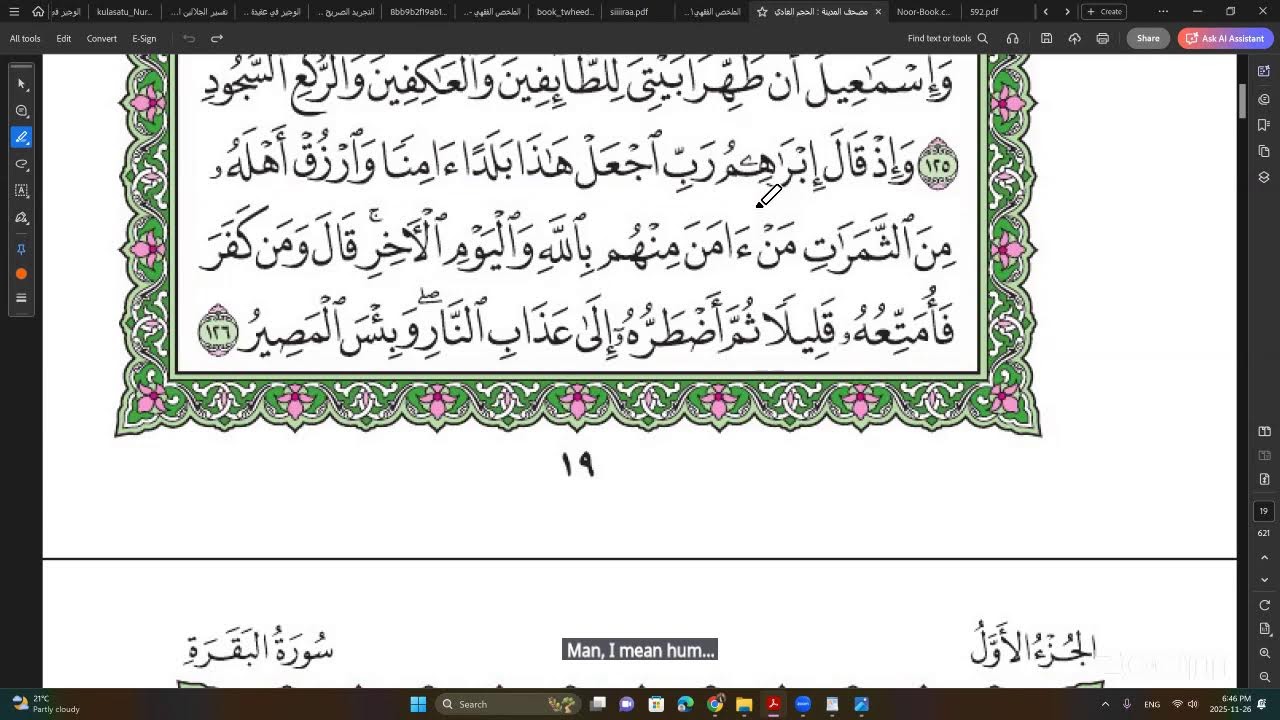Redo the last action

tap(217, 38)
